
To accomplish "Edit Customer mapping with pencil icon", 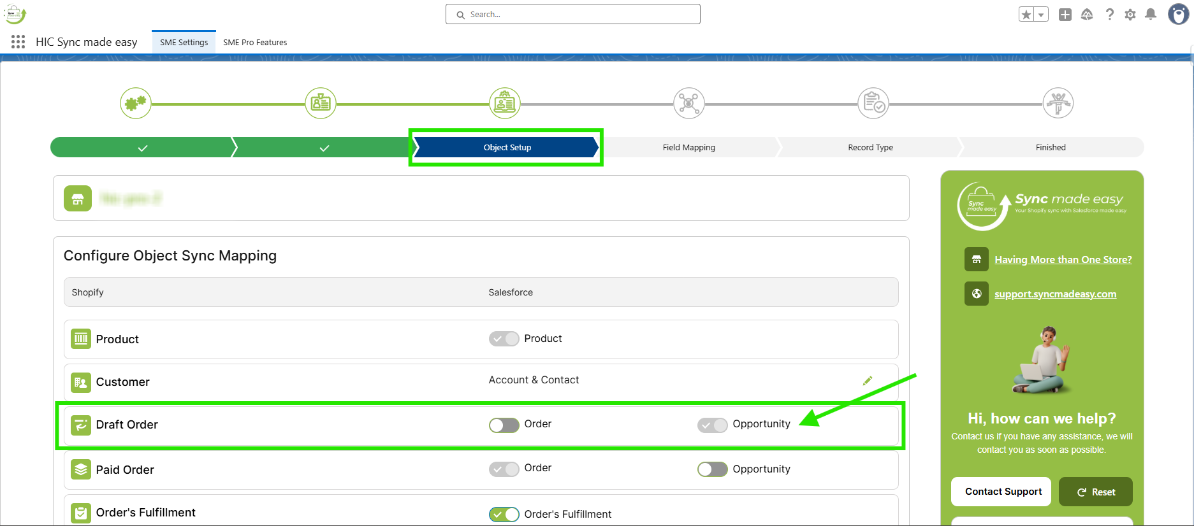I will (x=867, y=380).
